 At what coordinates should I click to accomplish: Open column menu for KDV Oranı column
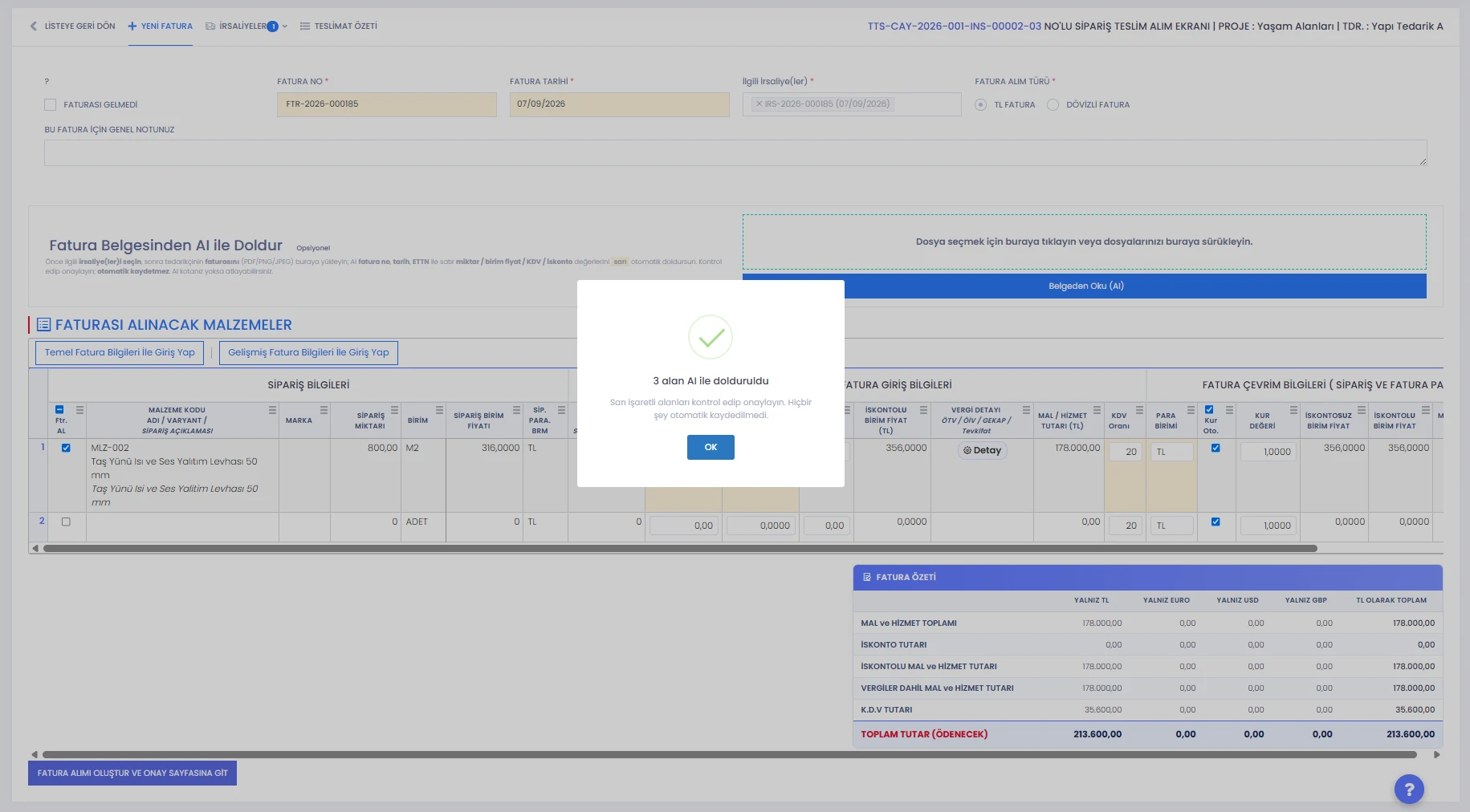[1140, 410]
